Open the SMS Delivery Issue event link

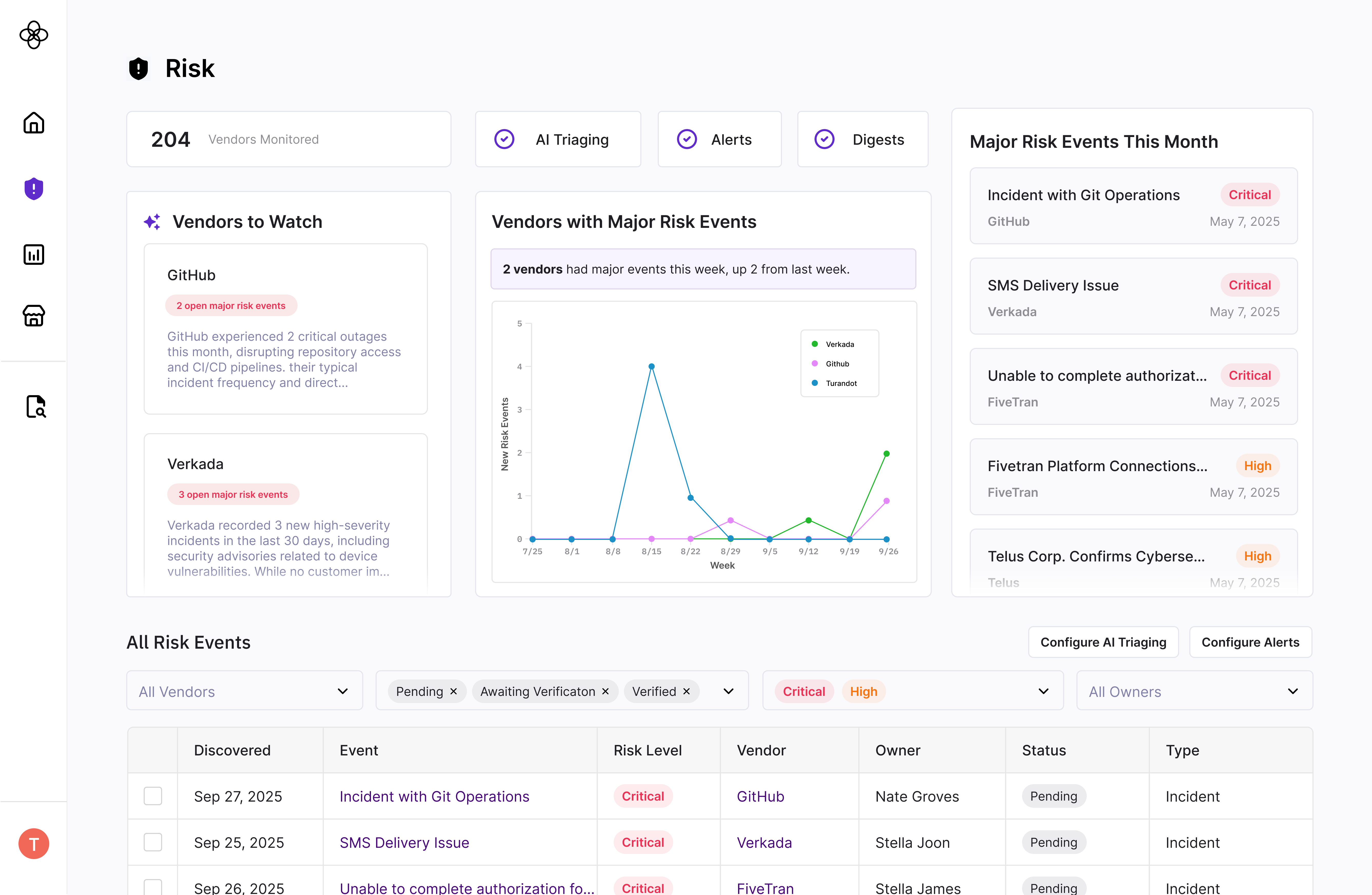tap(404, 842)
